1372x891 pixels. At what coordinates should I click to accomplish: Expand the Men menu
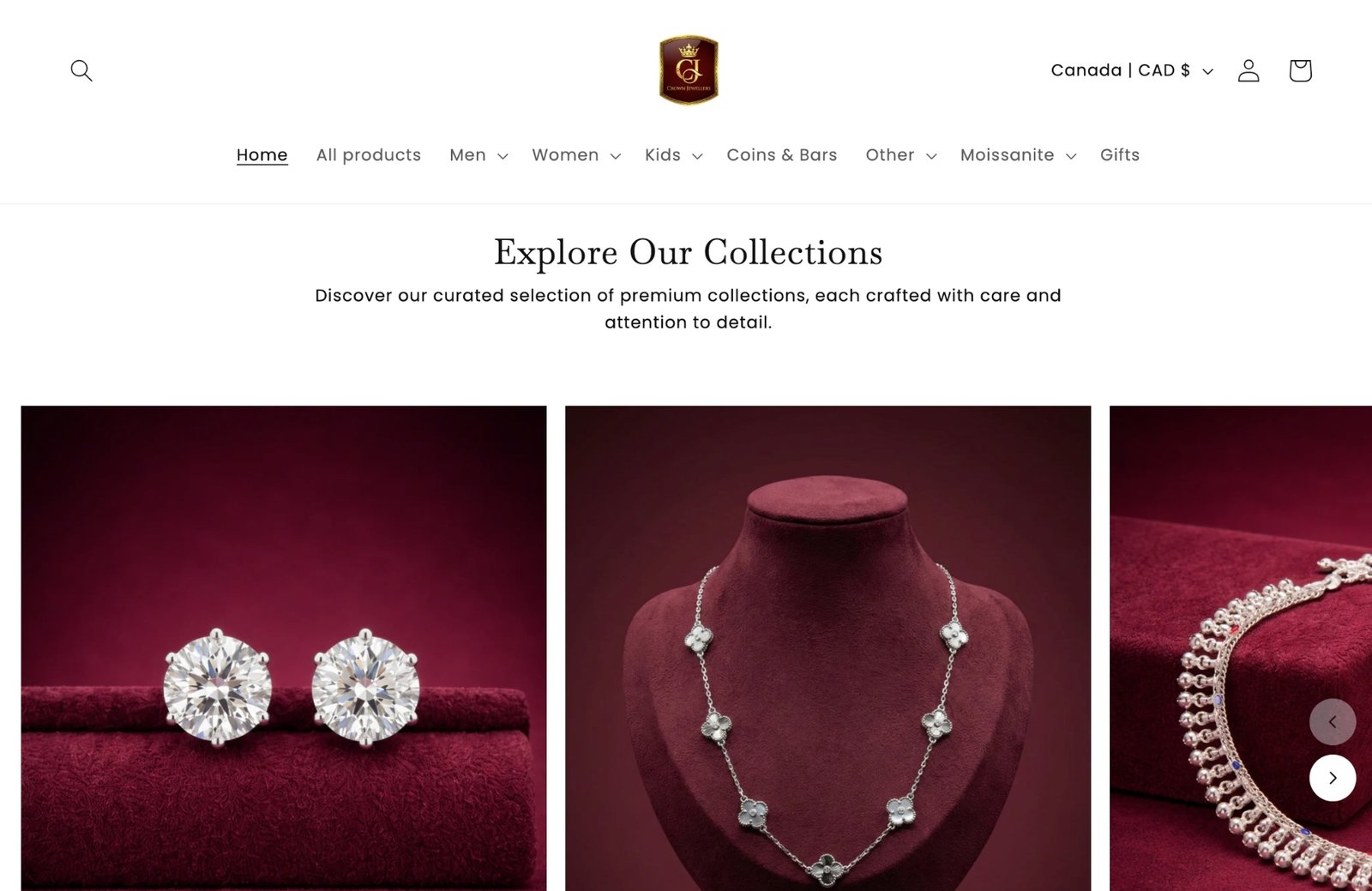click(478, 155)
